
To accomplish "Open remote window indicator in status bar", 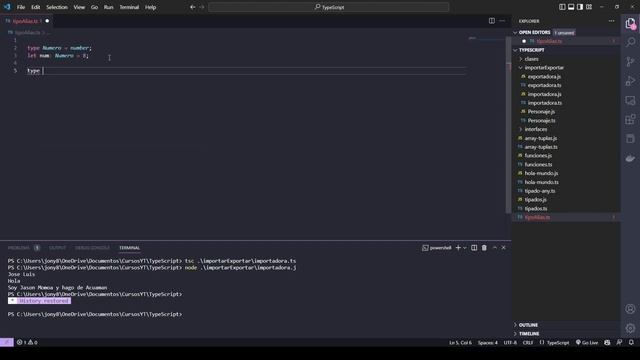I will (x=7, y=342).
